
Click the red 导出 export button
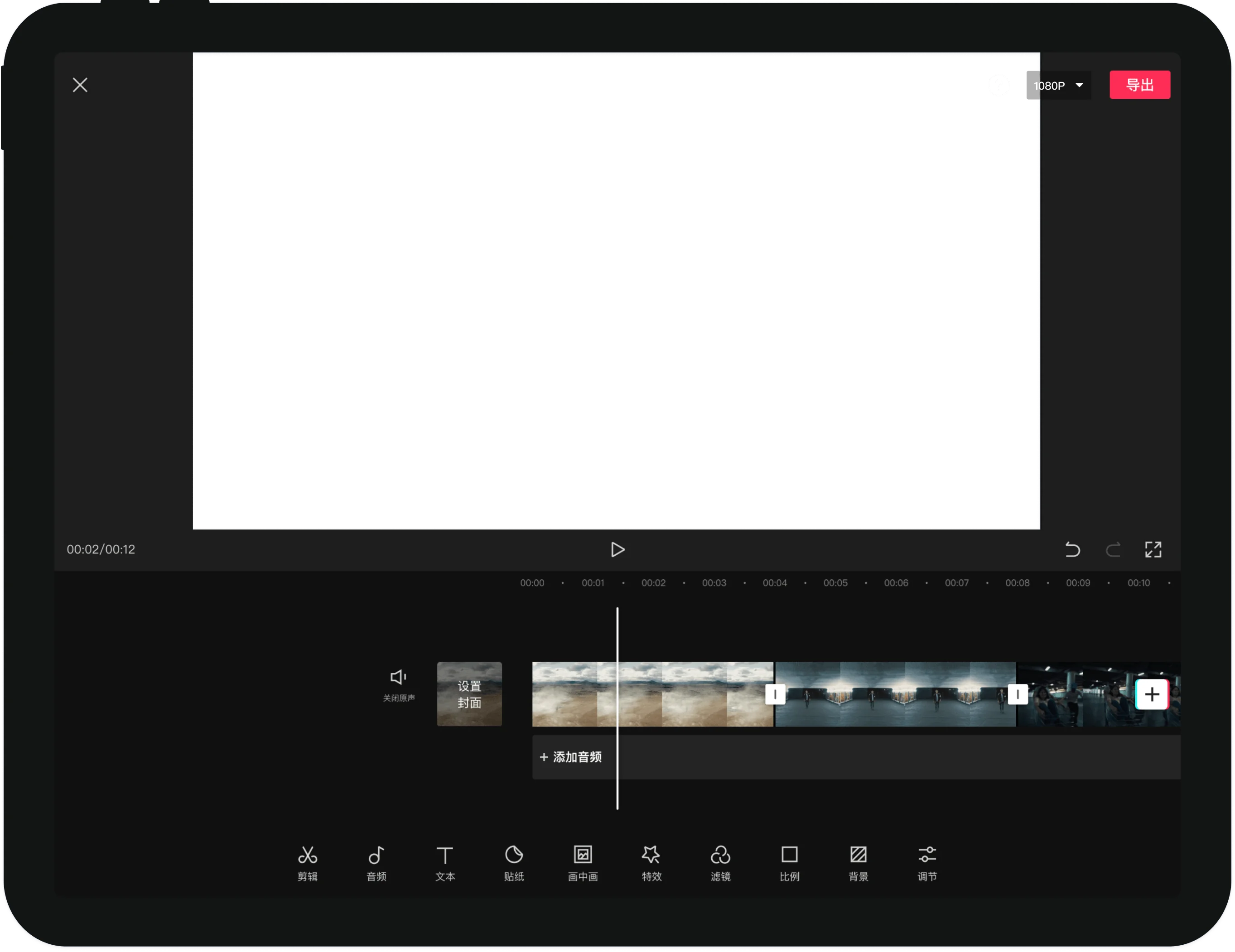pyautogui.click(x=1139, y=85)
